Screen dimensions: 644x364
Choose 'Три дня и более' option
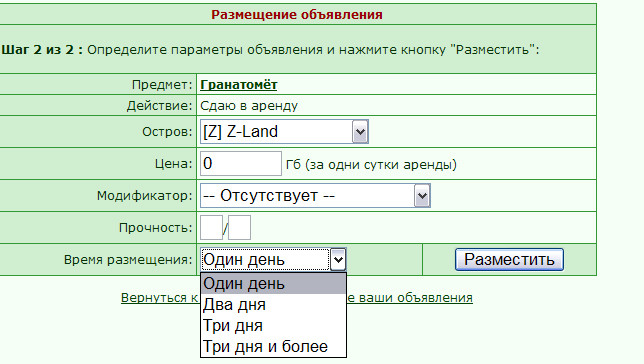[274, 346]
